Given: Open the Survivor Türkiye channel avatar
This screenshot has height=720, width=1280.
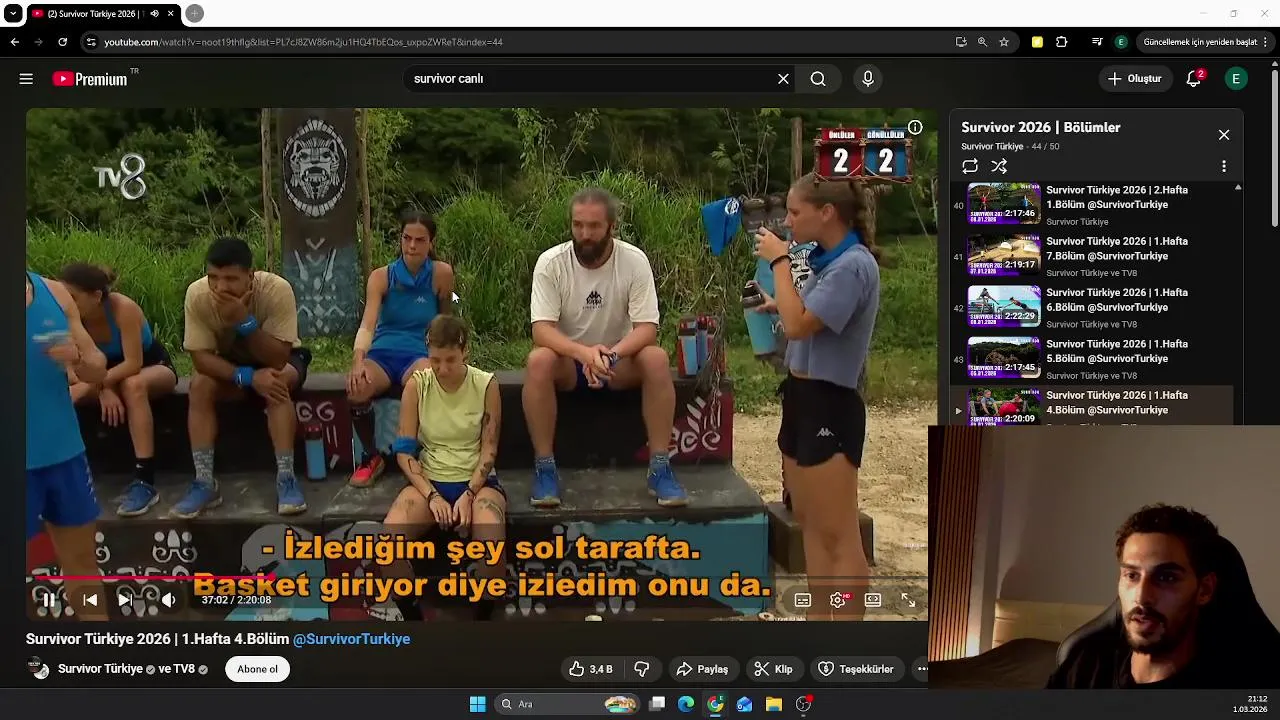Looking at the screenshot, I should [39, 669].
